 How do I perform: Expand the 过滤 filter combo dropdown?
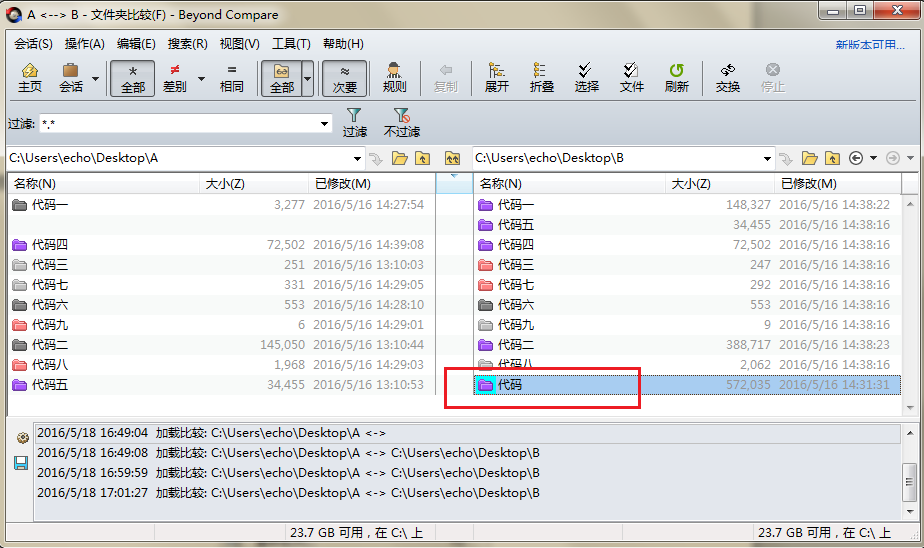(324, 124)
